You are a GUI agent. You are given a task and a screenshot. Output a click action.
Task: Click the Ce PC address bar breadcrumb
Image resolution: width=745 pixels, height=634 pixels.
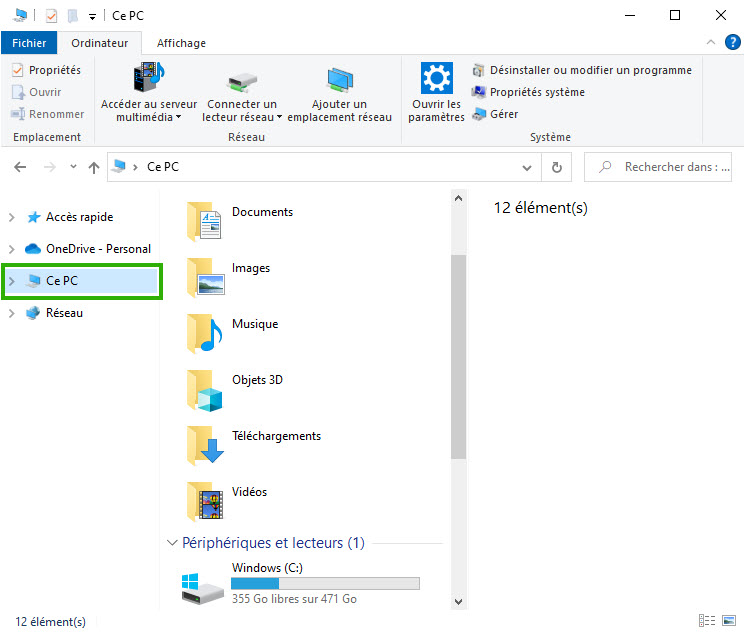click(x=162, y=167)
